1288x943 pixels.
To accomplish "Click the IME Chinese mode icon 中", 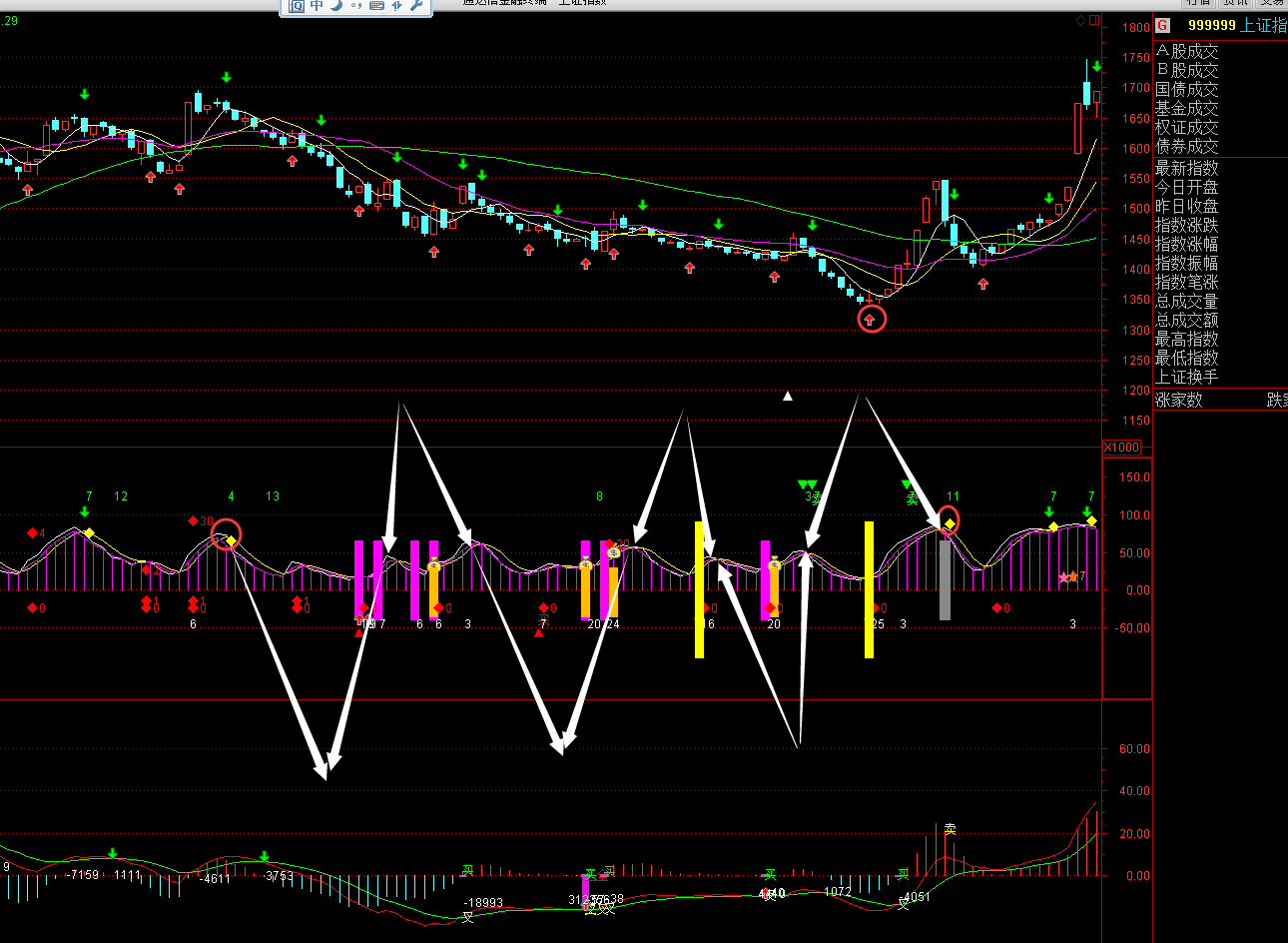I will coord(317,6).
